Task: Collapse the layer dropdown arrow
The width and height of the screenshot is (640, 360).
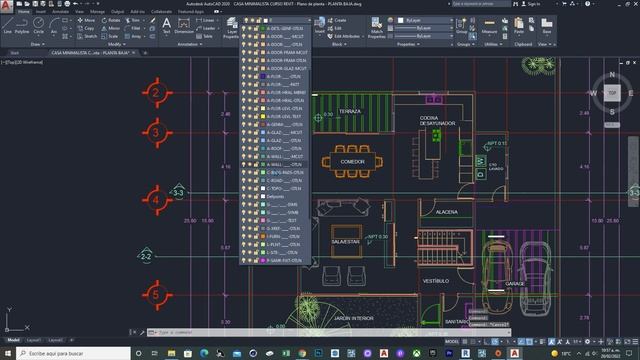Action: pyautogui.click(x=309, y=20)
